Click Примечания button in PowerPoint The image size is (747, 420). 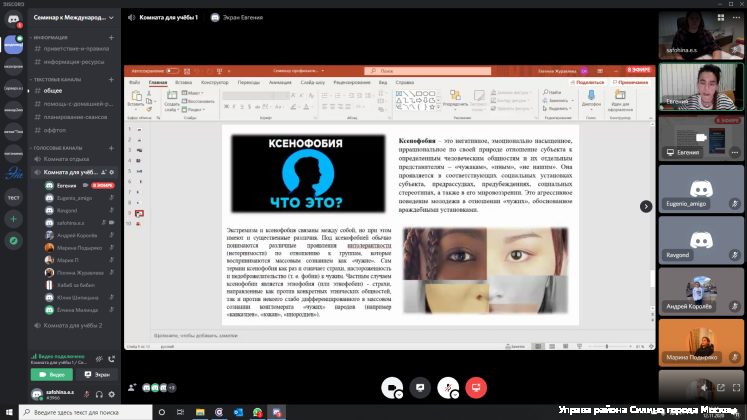coord(630,82)
